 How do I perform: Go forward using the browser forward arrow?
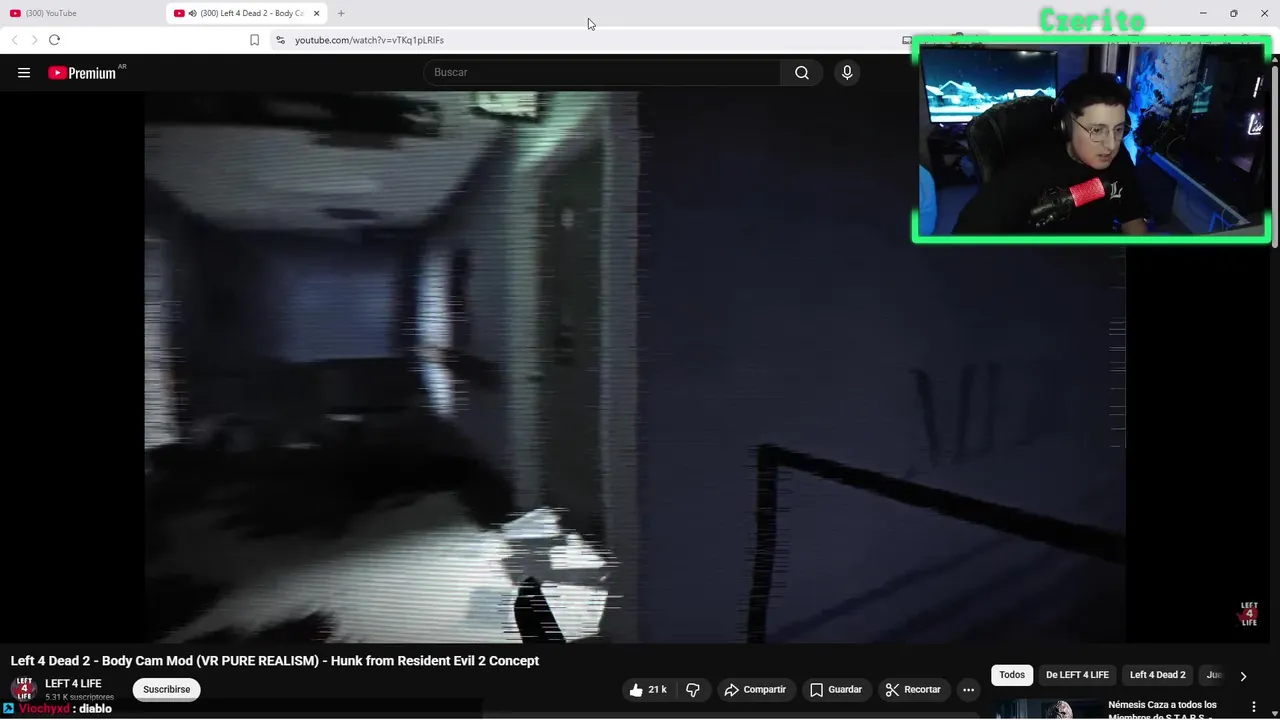click(x=34, y=40)
